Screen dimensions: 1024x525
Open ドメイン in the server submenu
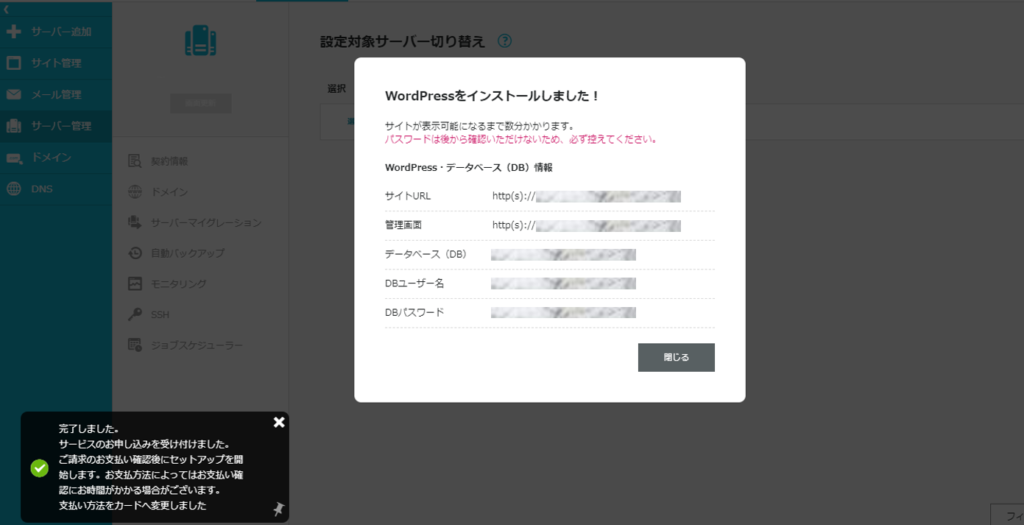(x=169, y=192)
